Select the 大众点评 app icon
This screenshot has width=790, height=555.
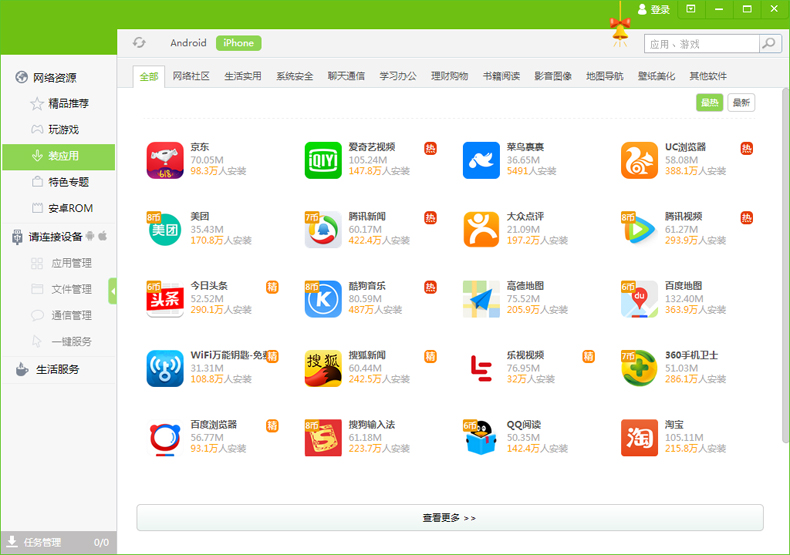point(481,230)
